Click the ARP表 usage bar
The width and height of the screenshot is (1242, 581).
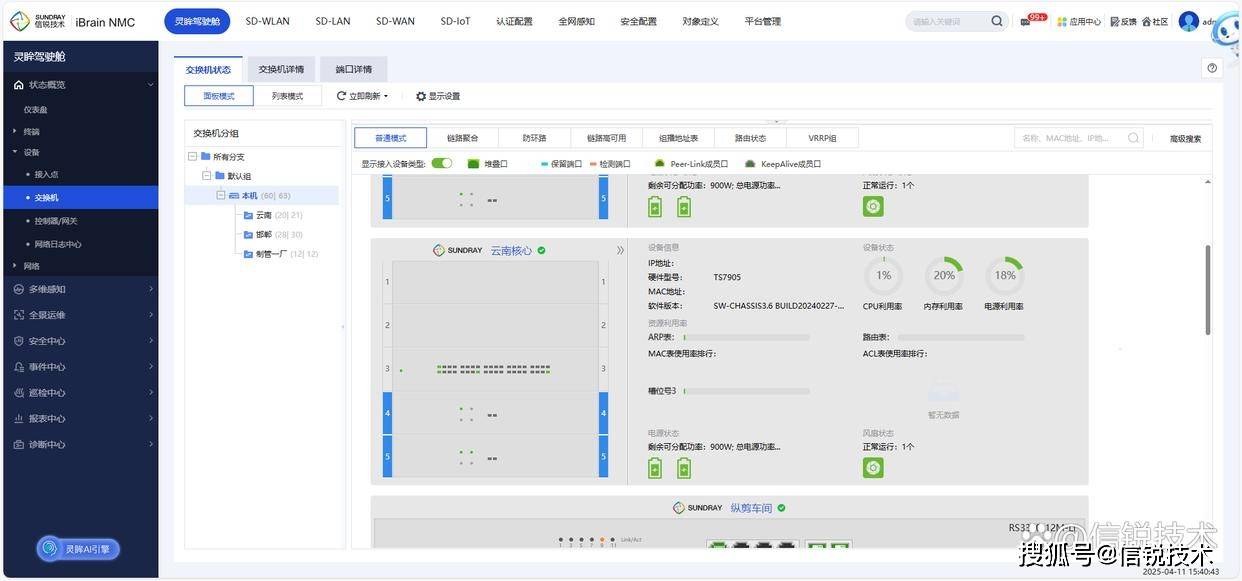(746, 338)
